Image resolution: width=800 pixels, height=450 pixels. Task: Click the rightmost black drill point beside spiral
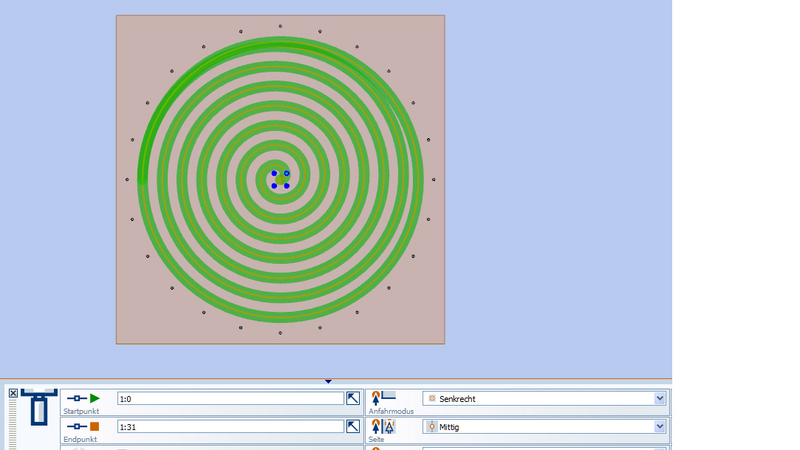434,180
